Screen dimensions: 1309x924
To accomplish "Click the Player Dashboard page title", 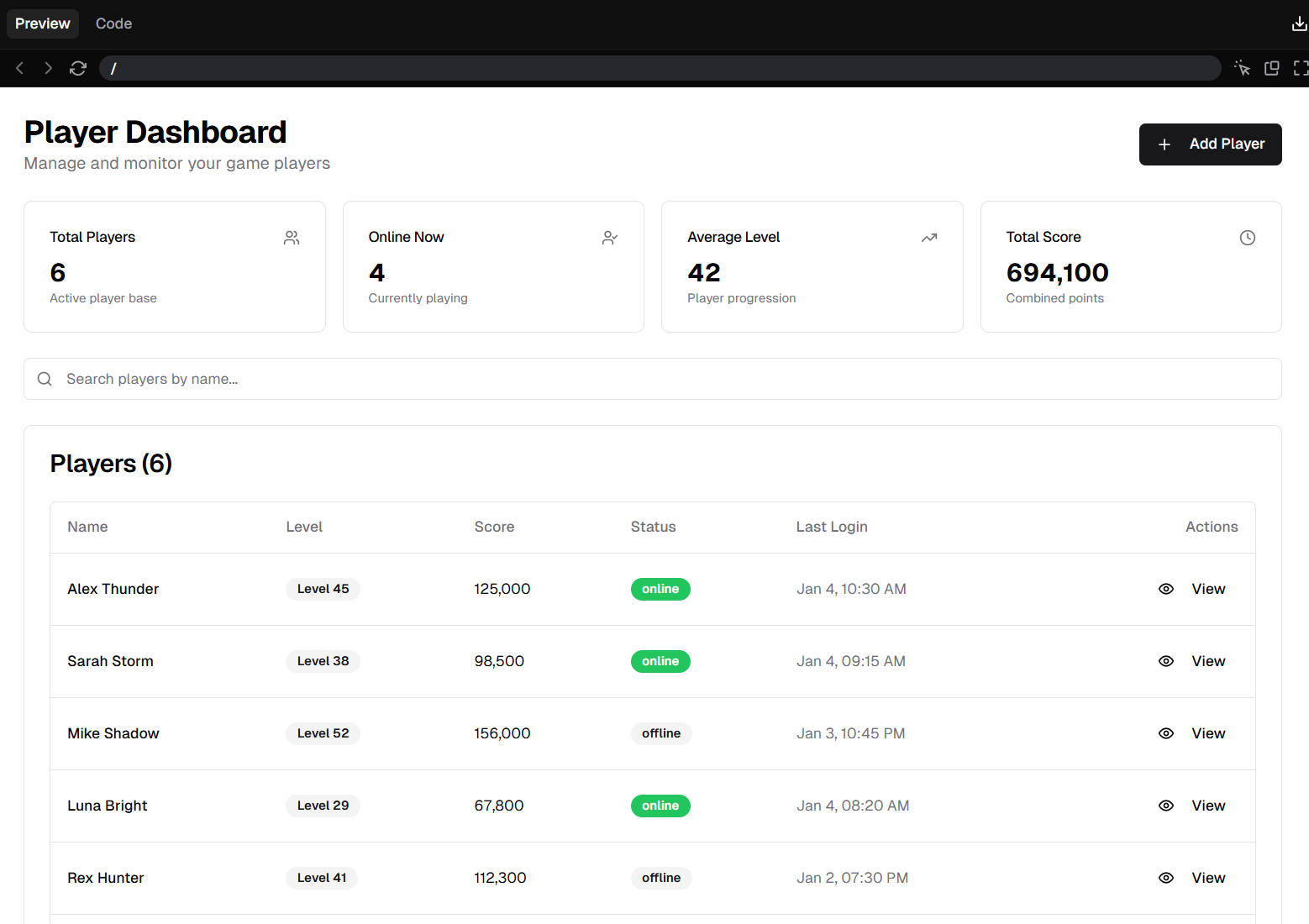I will click(155, 132).
